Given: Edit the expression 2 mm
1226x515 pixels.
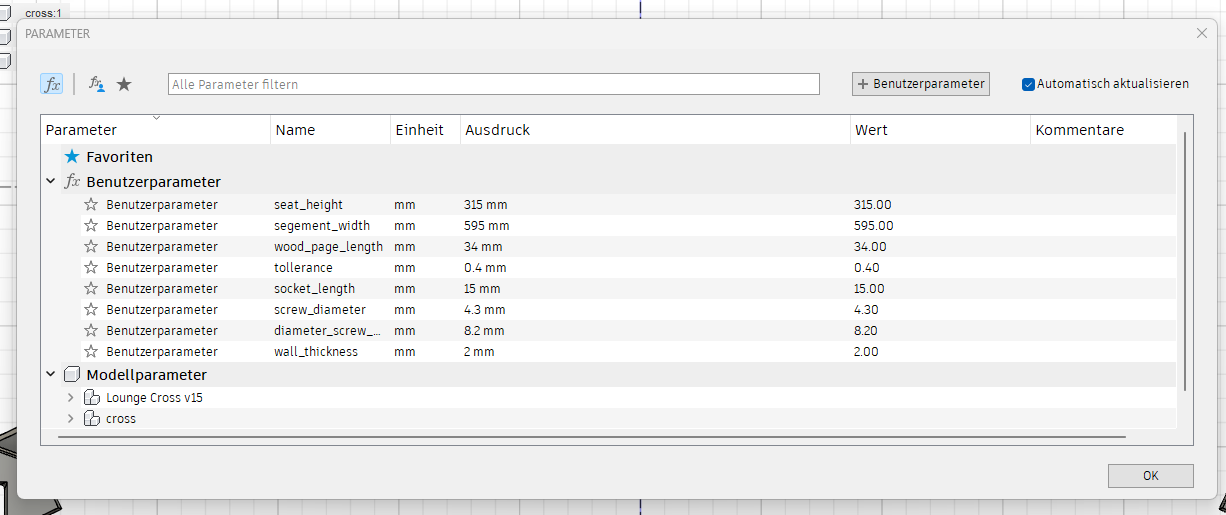Looking at the screenshot, I should click(x=479, y=351).
